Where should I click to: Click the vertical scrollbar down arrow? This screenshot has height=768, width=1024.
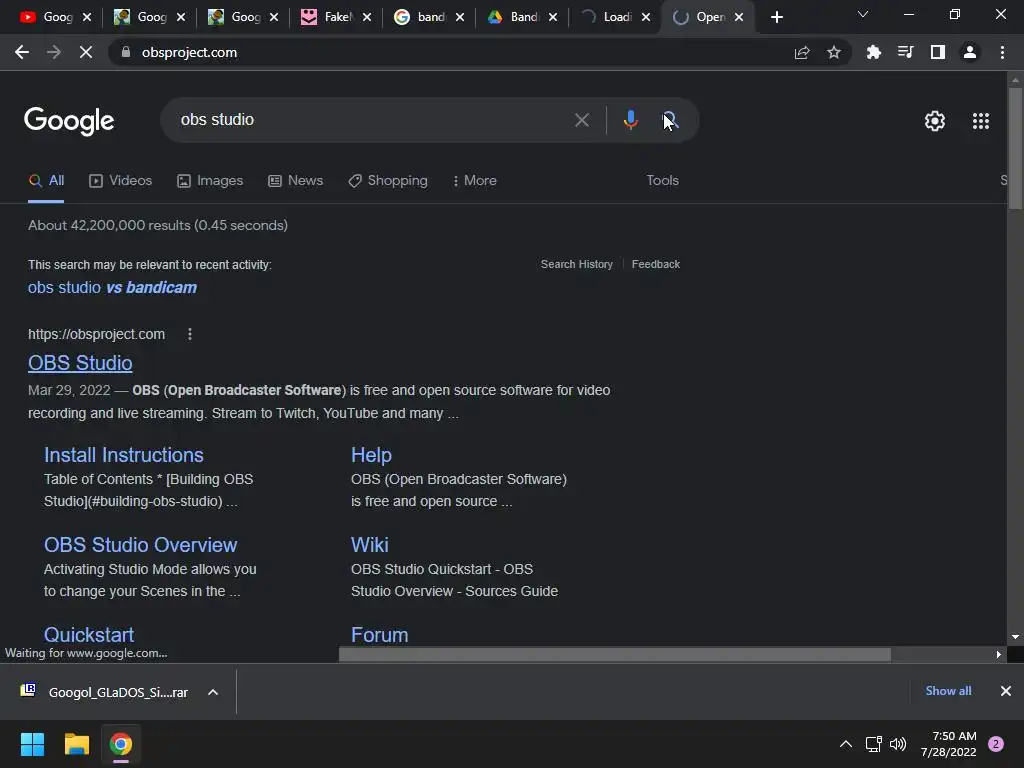pos(1015,637)
